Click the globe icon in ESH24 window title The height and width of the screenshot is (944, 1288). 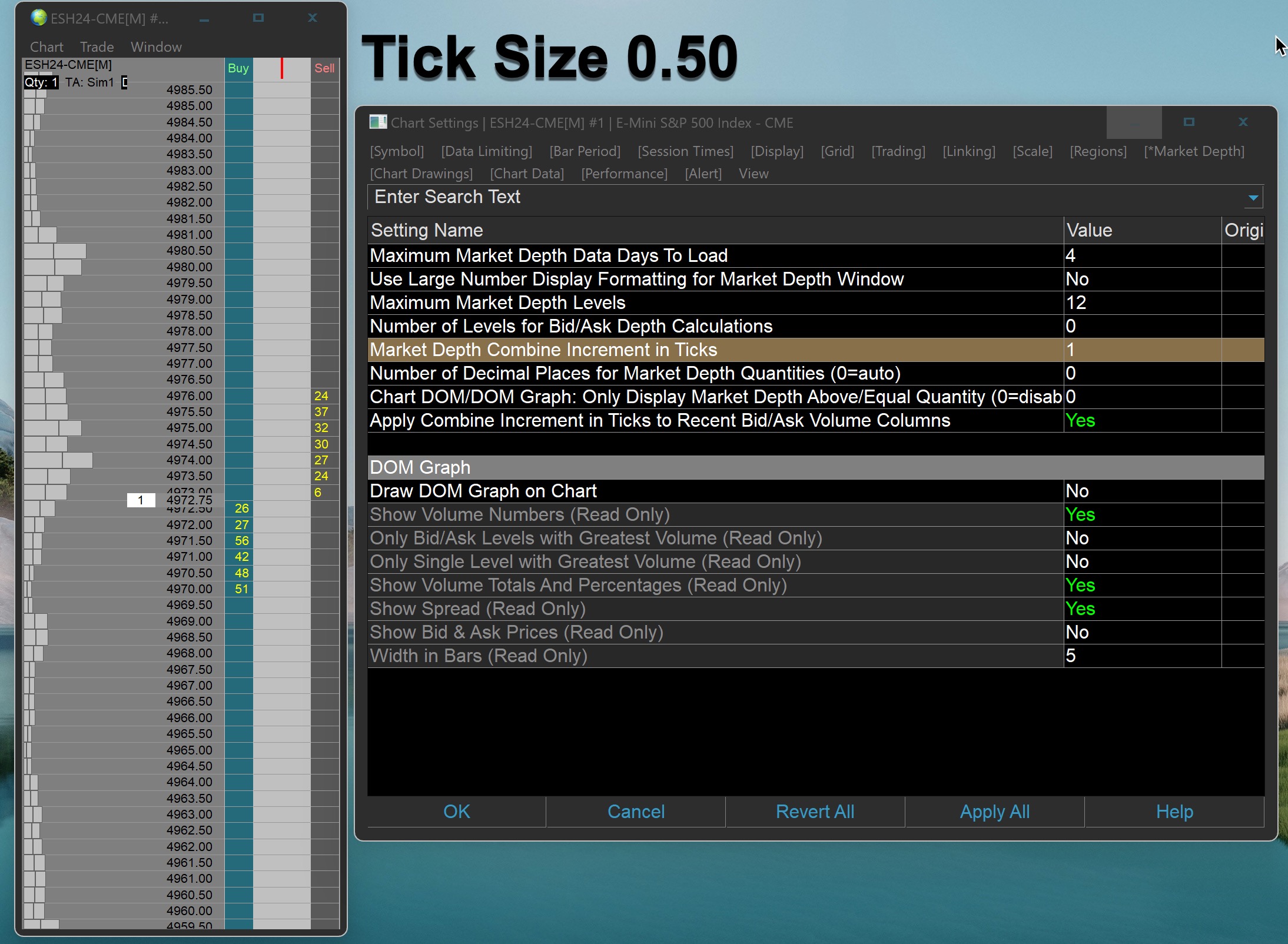coord(39,18)
